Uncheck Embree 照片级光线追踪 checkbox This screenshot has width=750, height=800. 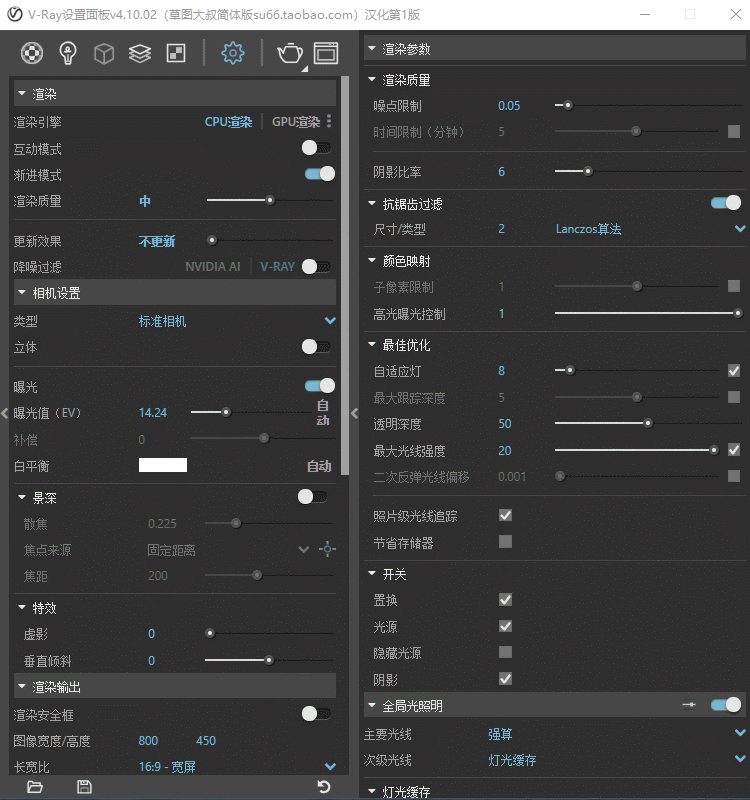505,515
